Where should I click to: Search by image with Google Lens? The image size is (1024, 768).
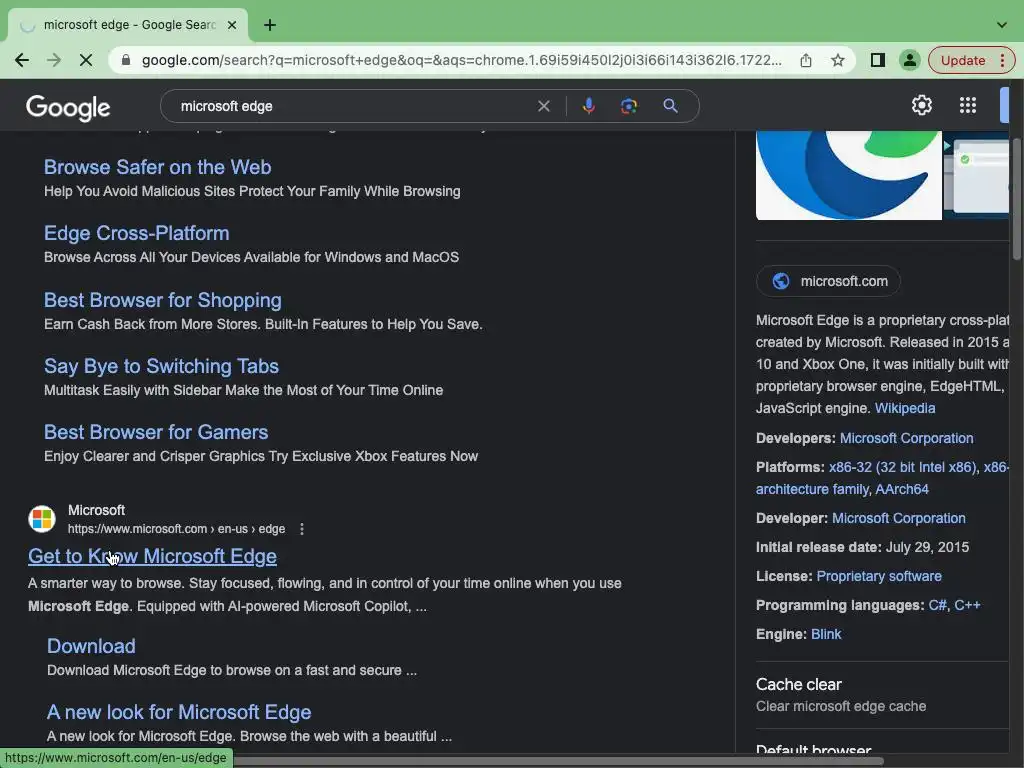click(x=629, y=106)
